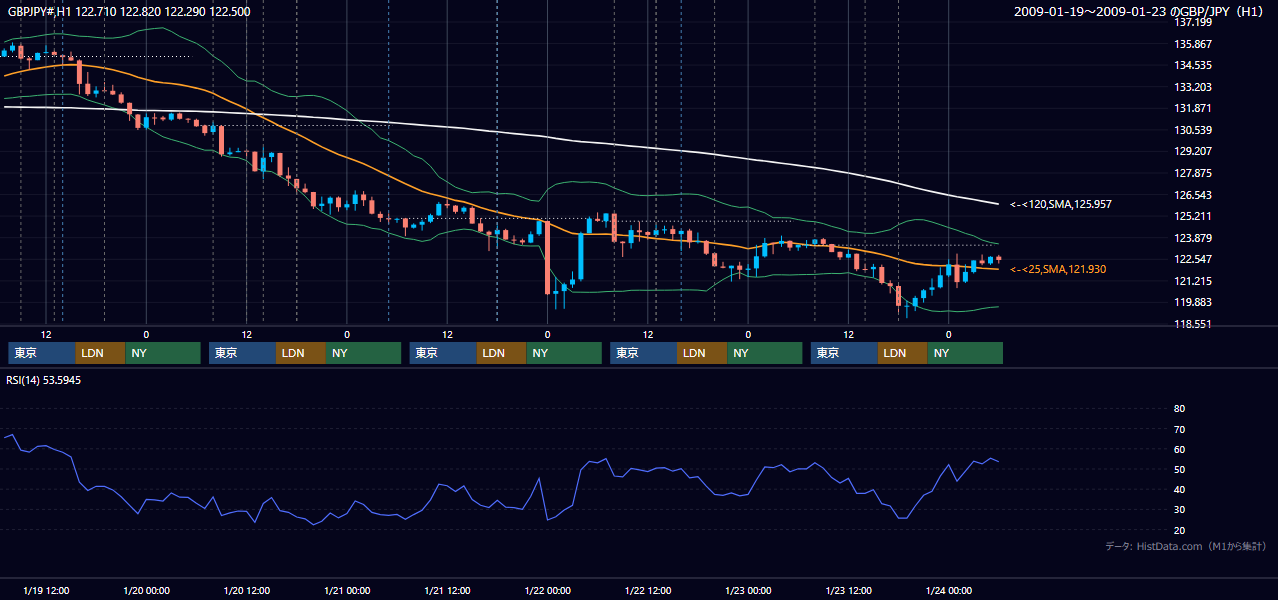Click the 1/19 12:00 time axis label
This screenshot has height=600, width=1278.
[45, 591]
